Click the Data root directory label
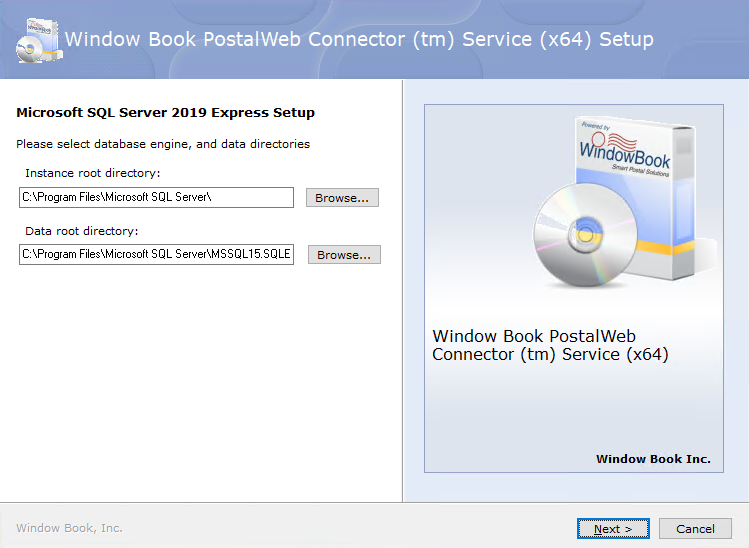This screenshot has height=548, width=749. point(82,231)
